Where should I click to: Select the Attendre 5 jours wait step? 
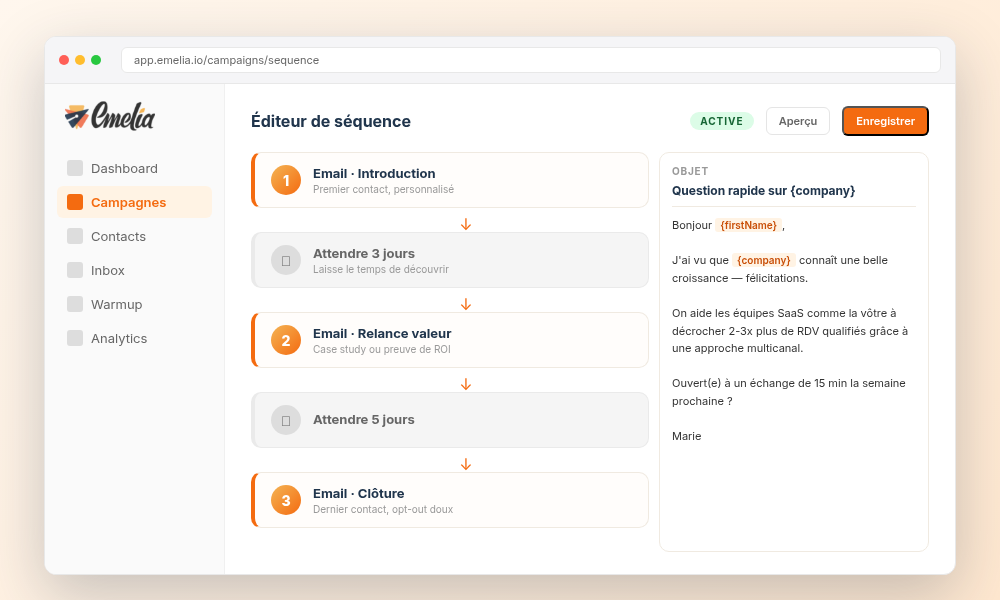pyautogui.click(x=450, y=420)
